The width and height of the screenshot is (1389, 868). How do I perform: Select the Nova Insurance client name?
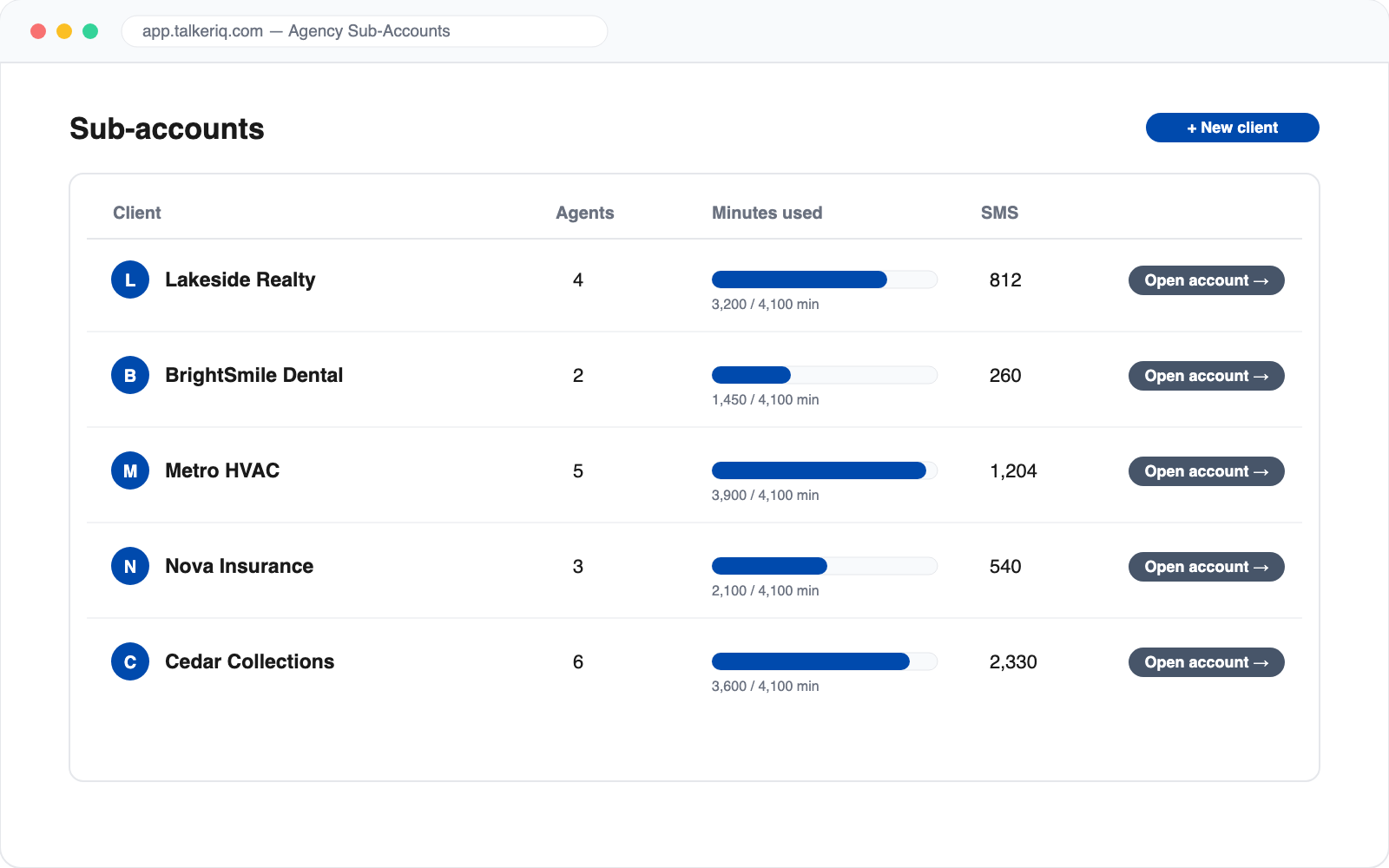click(x=240, y=566)
